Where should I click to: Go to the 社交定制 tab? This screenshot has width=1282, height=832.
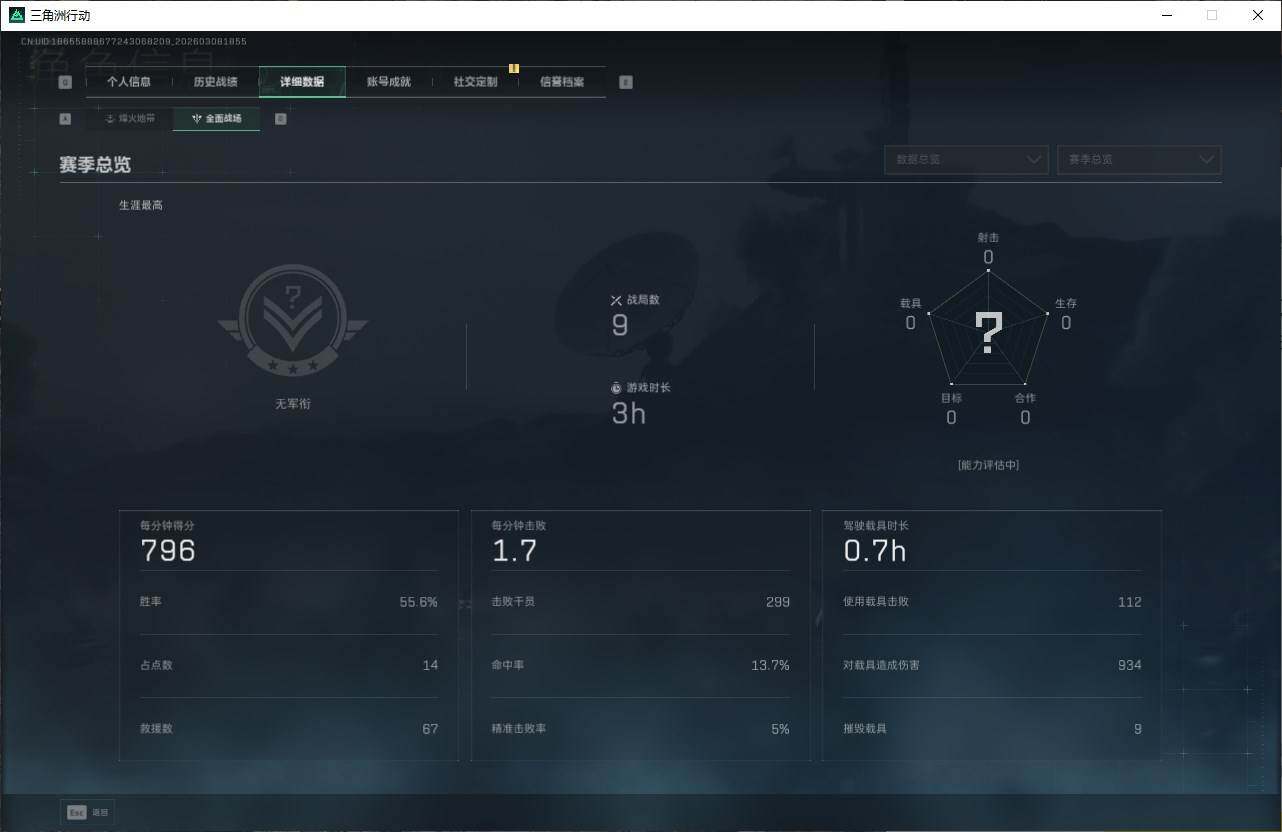point(475,82)
